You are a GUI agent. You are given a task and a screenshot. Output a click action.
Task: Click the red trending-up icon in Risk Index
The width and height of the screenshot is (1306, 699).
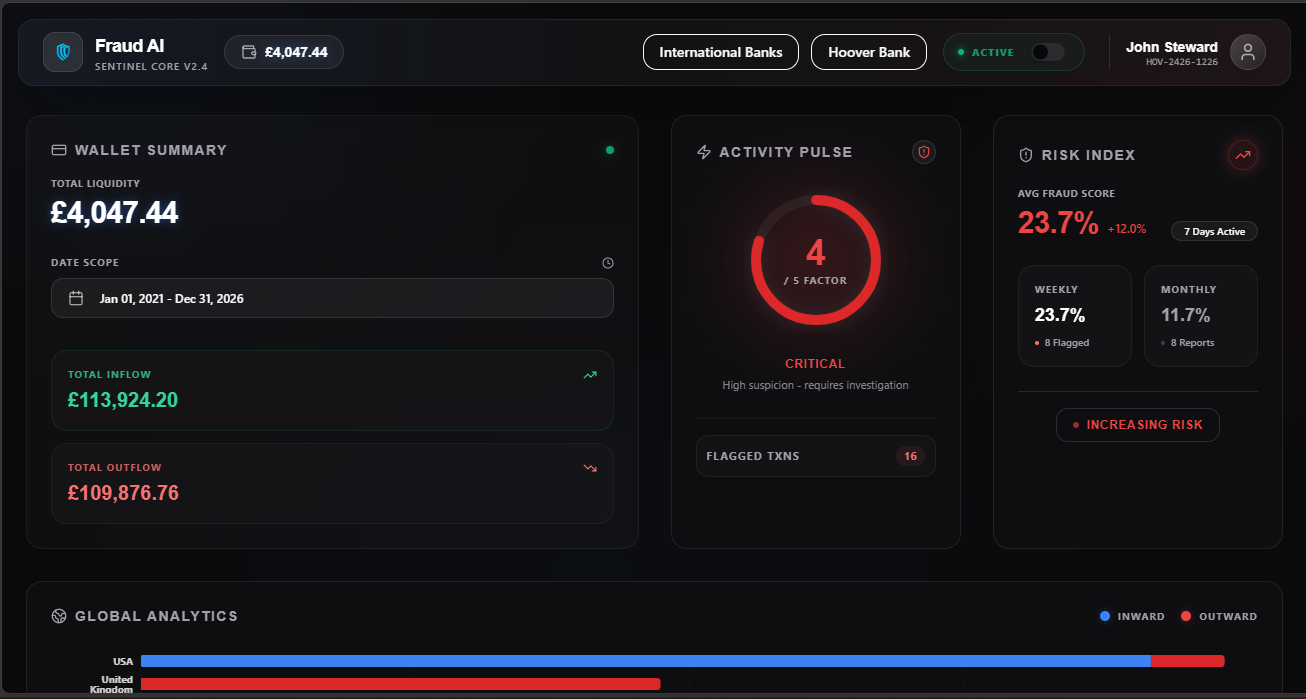(x=1243, y=155)
